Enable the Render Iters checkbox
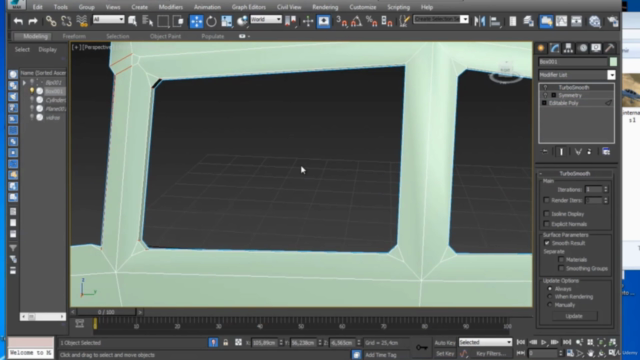This screenshot has width=640, height=360. click(547, 200)
